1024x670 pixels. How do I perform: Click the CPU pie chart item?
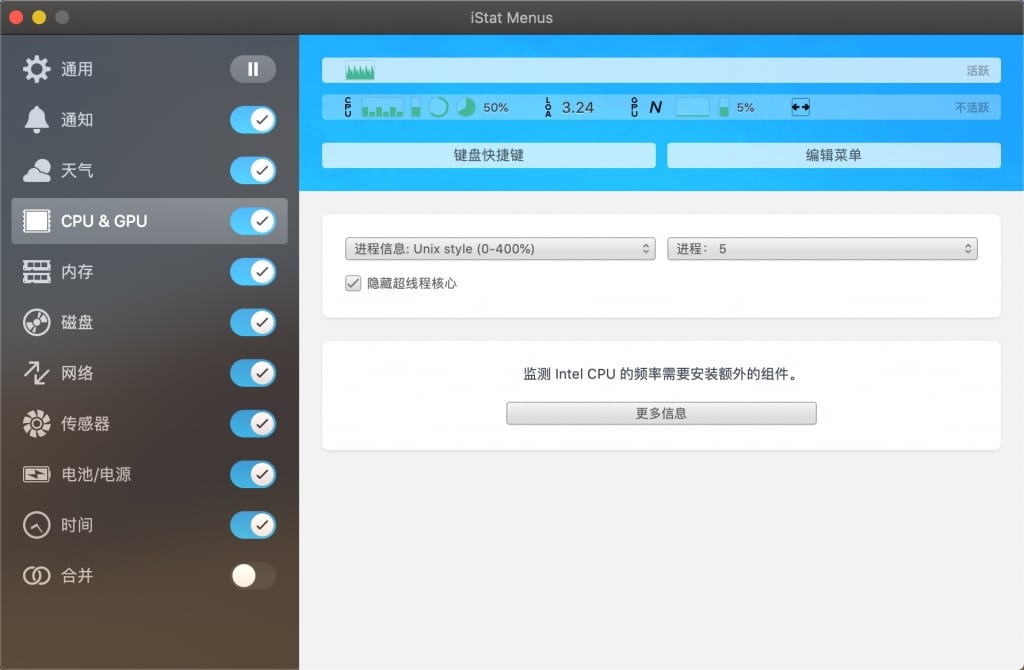(x=466, y=107)
